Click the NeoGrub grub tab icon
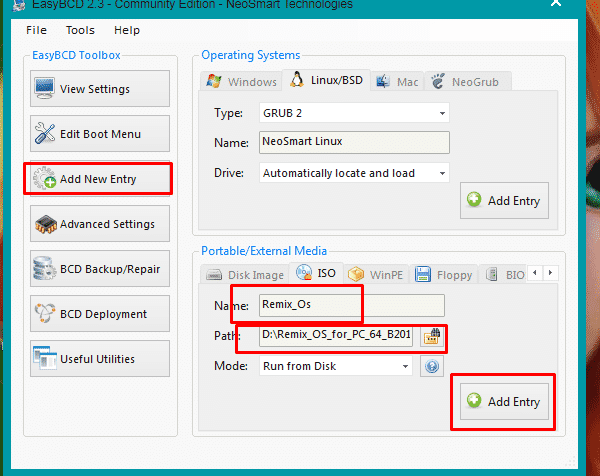The image size is (600, 476). click(438, 82)
